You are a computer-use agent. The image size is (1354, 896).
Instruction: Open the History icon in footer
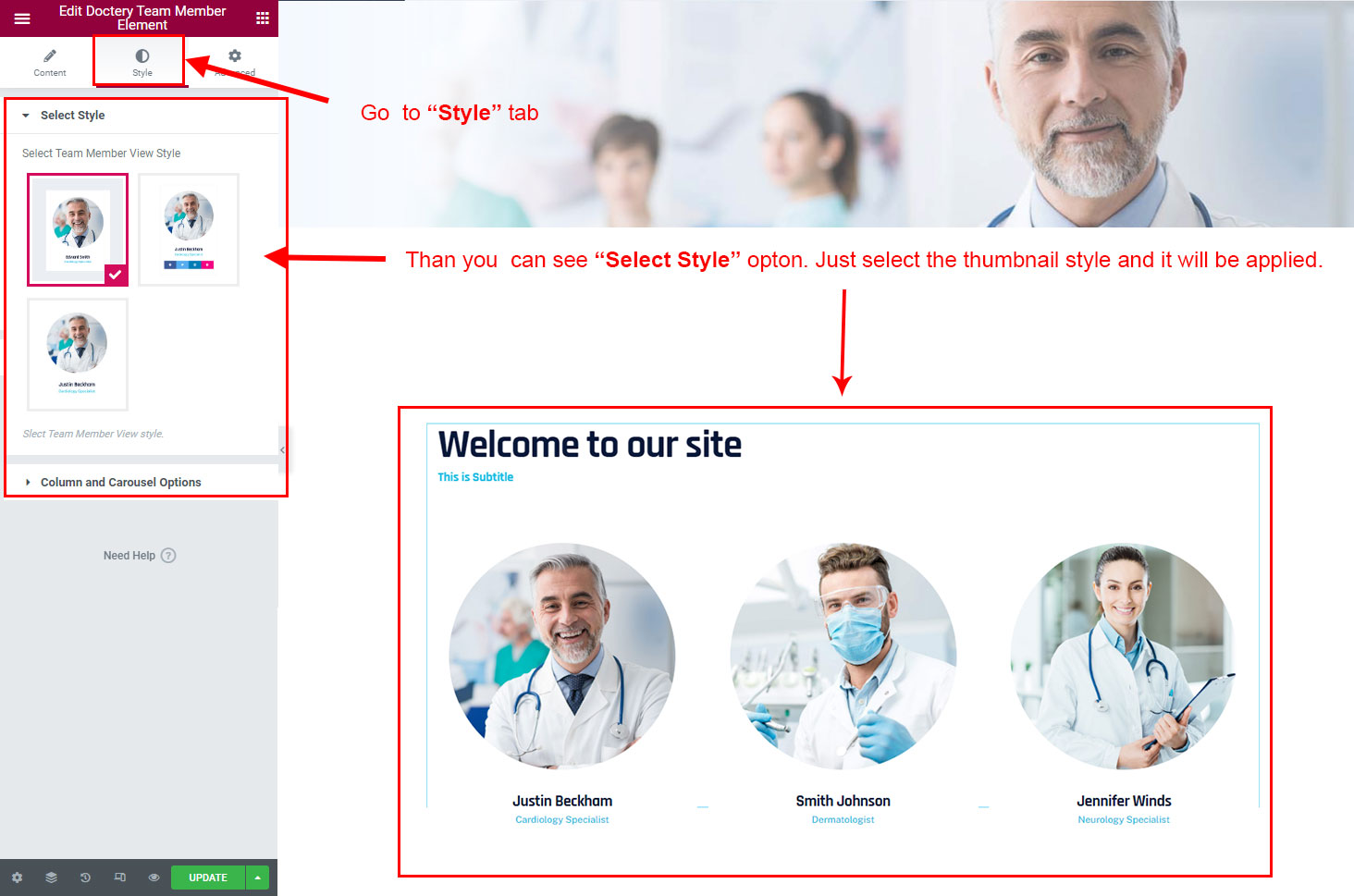point(85,878)
